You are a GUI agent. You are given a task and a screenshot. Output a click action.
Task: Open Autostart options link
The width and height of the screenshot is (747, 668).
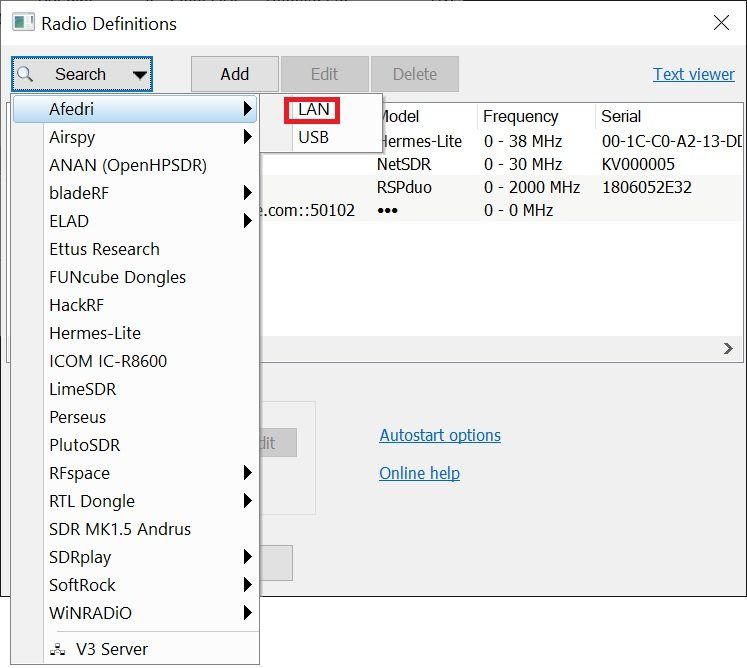point(440,435)
